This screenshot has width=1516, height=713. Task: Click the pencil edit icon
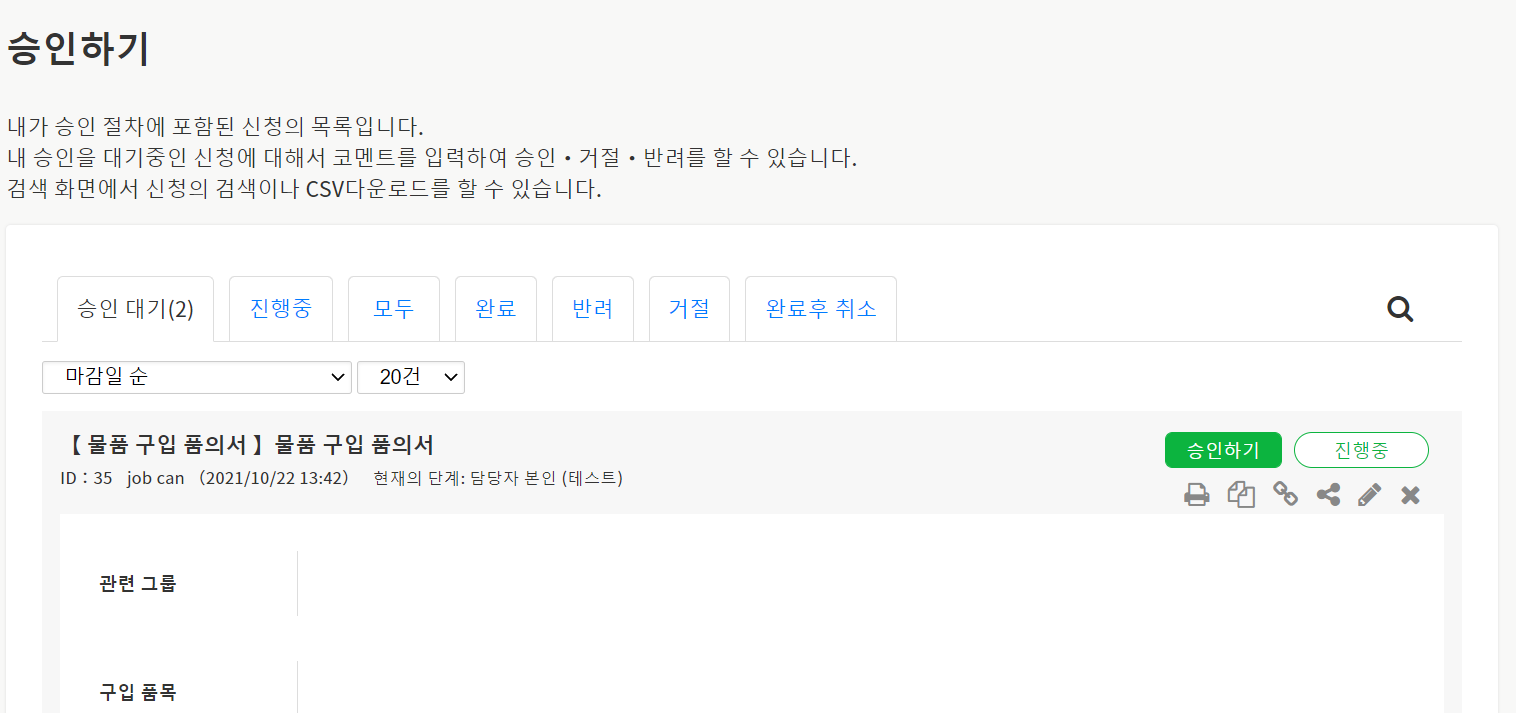(1370, 494)
